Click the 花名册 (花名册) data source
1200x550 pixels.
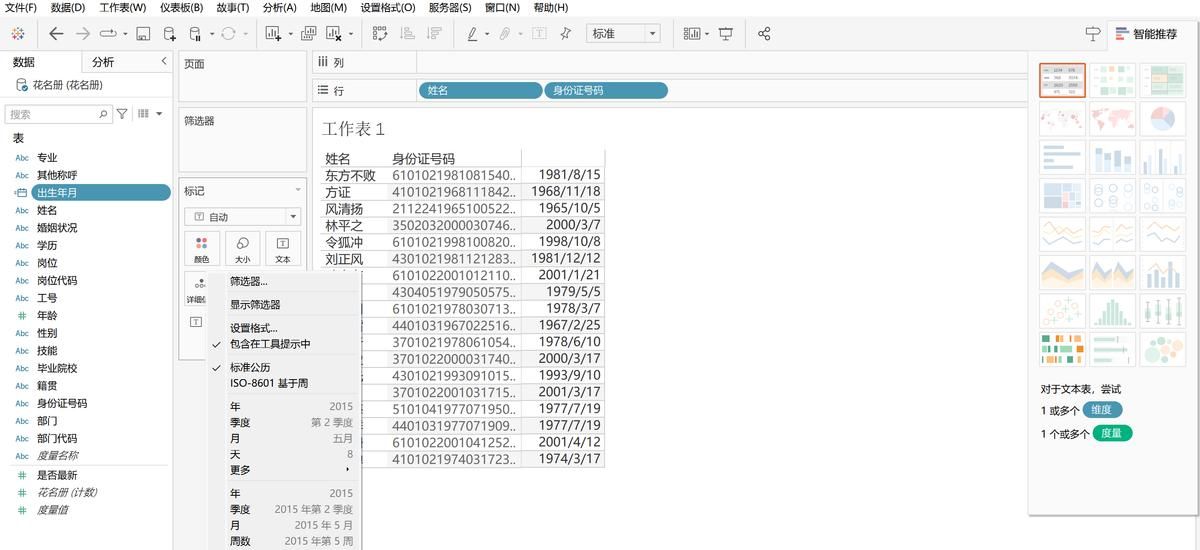tap(67, 85)
